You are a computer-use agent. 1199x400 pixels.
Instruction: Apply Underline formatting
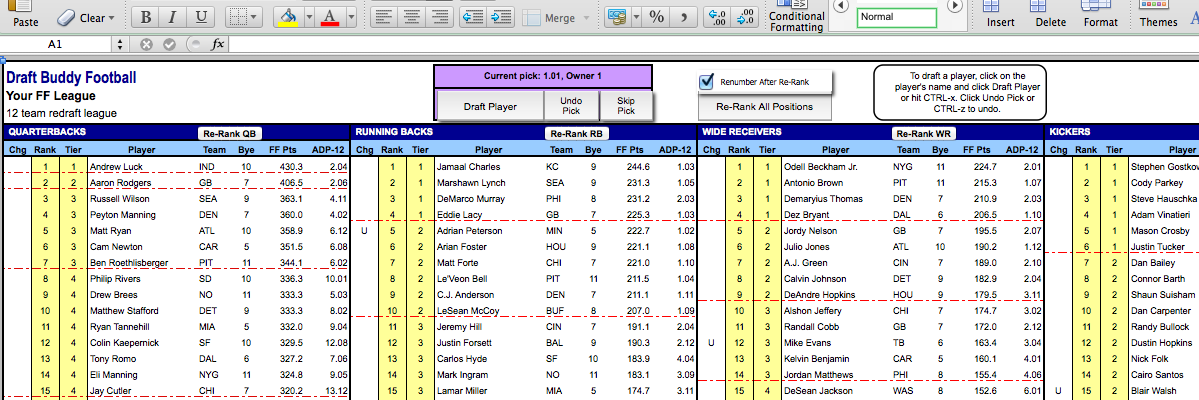201,18
